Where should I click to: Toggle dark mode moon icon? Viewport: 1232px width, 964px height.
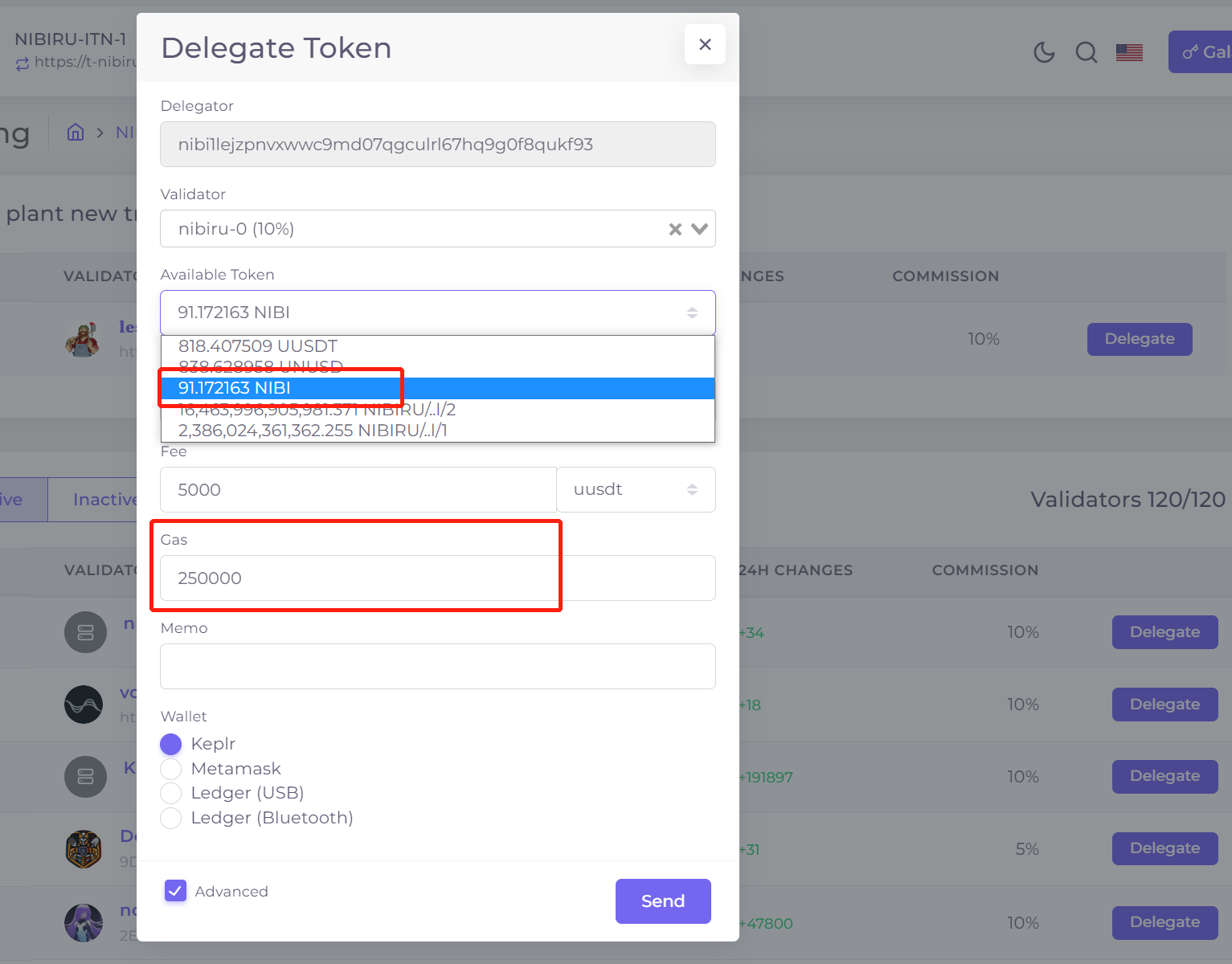[x=1044, y=53]
